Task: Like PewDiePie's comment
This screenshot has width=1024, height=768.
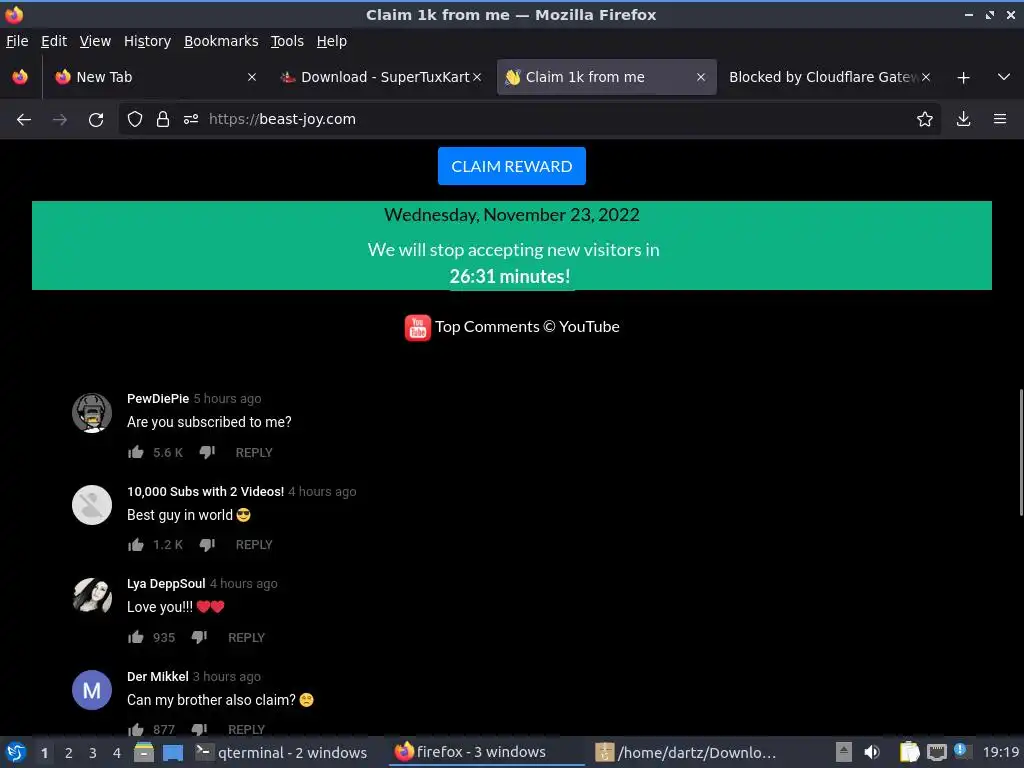Action: click(136, 452)
